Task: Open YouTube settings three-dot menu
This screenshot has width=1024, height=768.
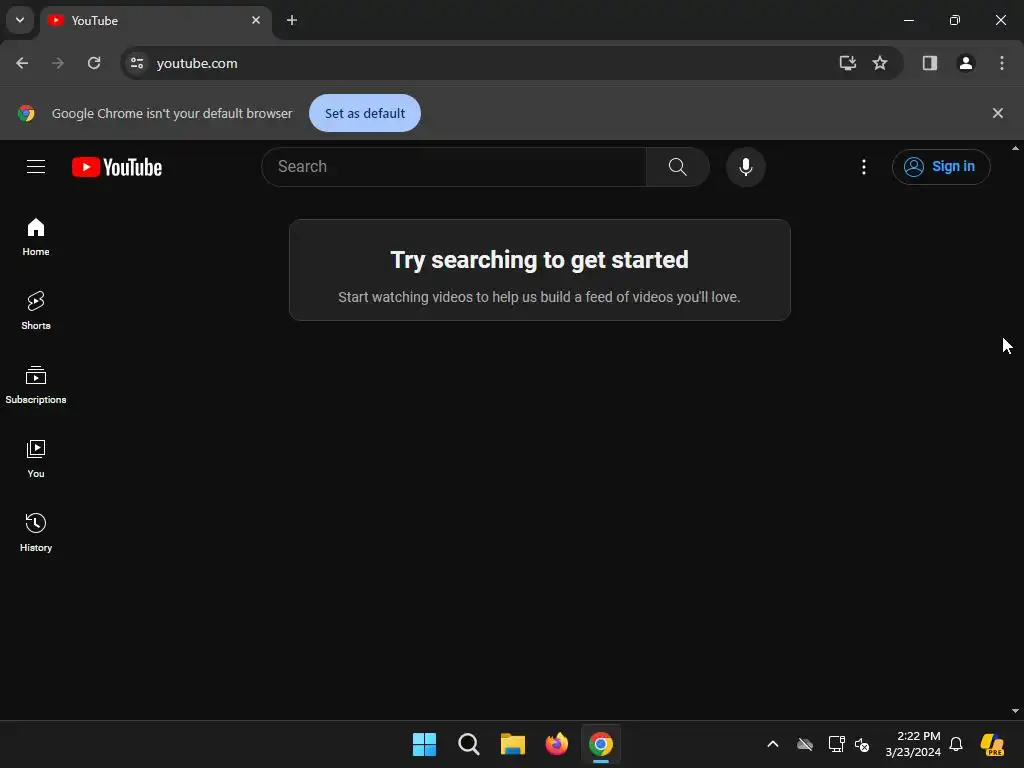Action: (863, 167)
